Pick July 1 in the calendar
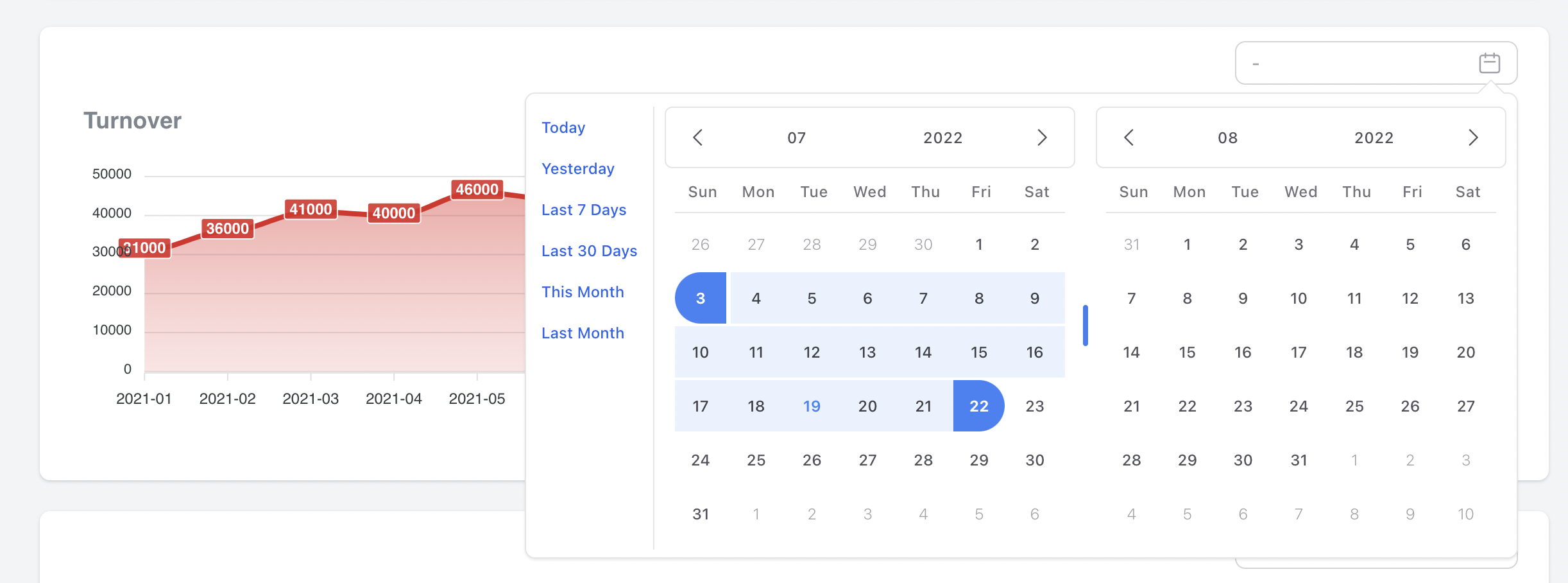 (x=979, y=244)
